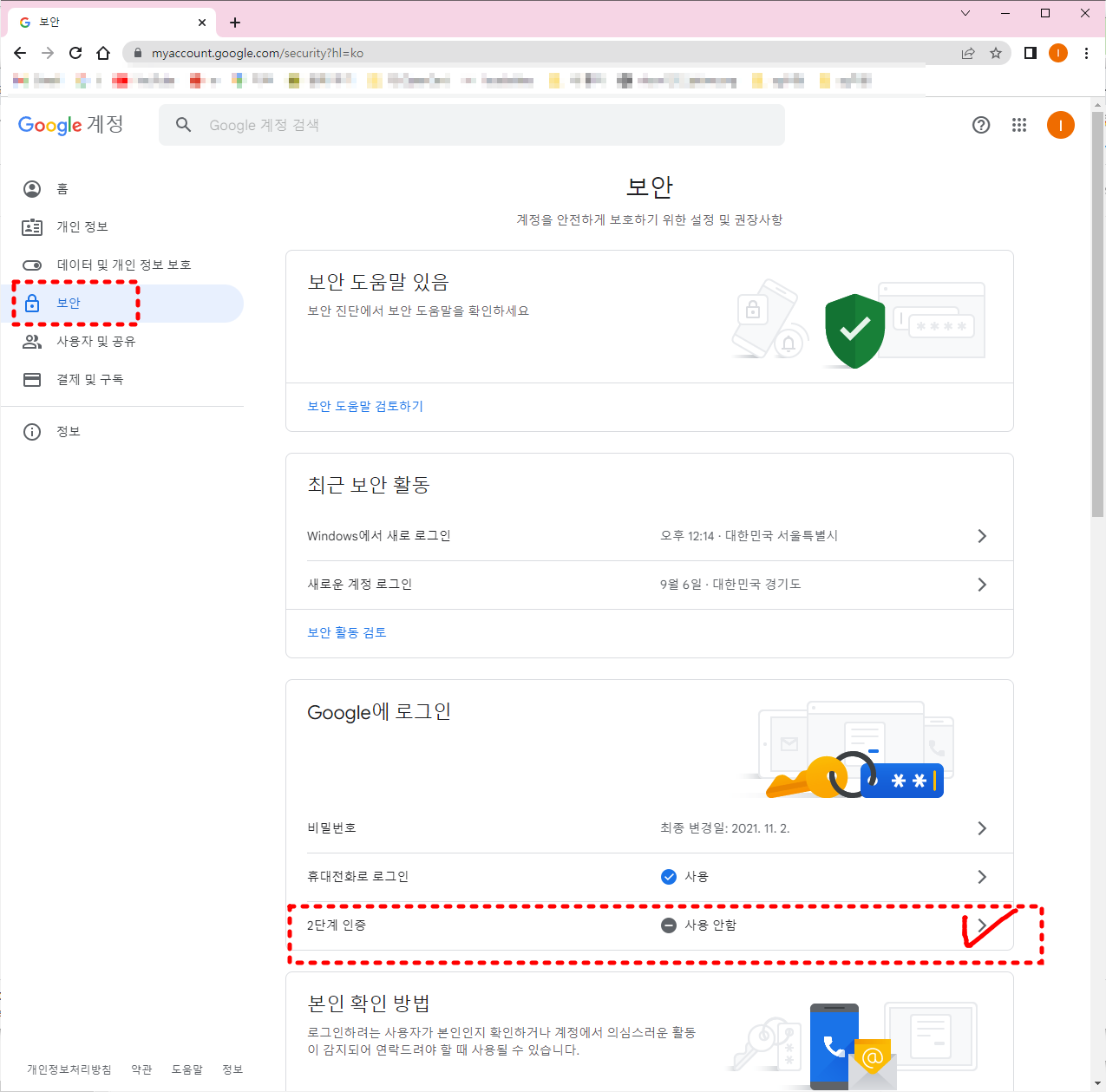Click the page vertical scrollbar
Screen dimensions: 1106x1092
tap(1098, 314)
